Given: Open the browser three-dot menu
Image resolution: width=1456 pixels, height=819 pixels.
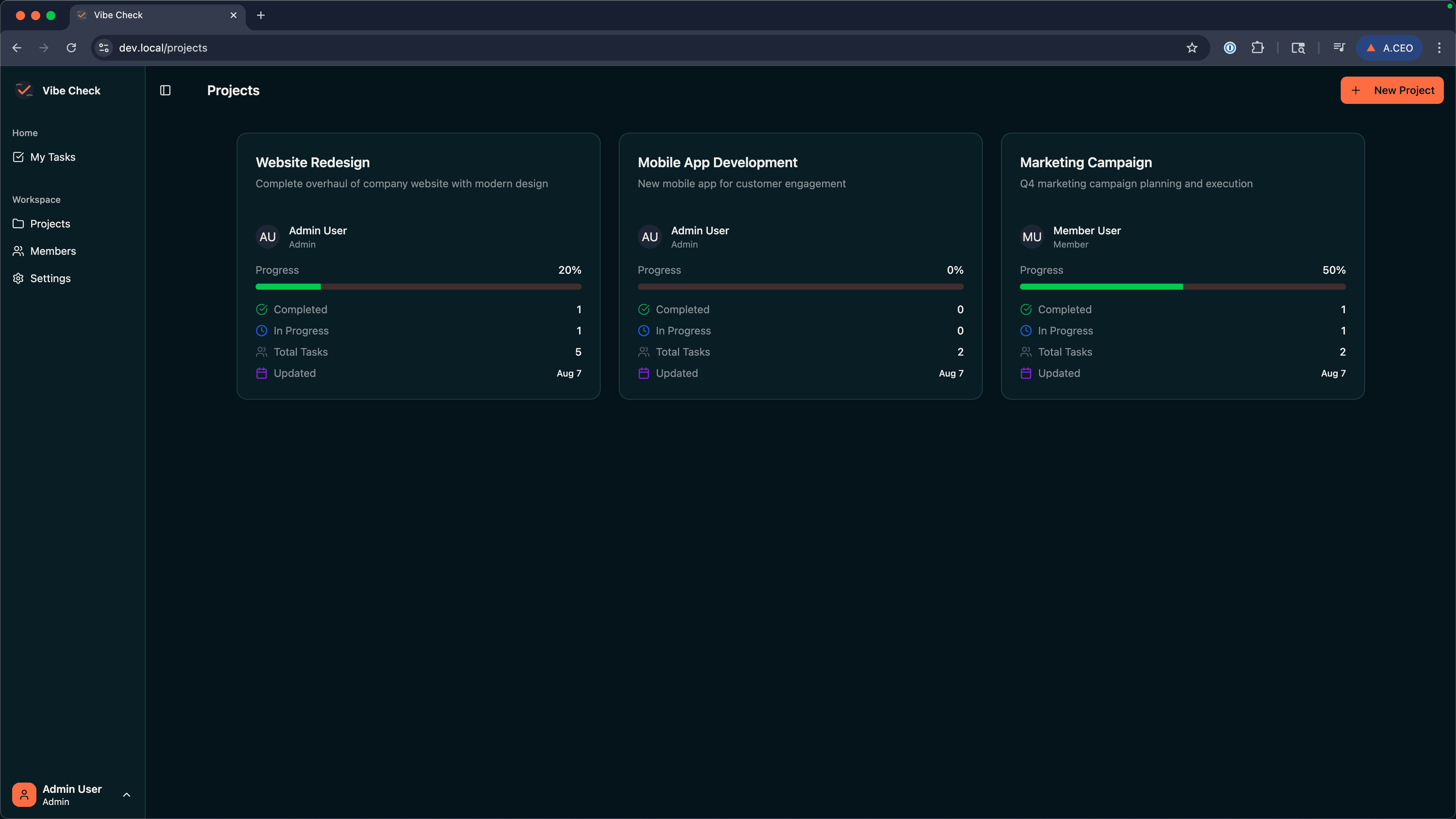Looking at the screenshot, I should point(1439,48).
